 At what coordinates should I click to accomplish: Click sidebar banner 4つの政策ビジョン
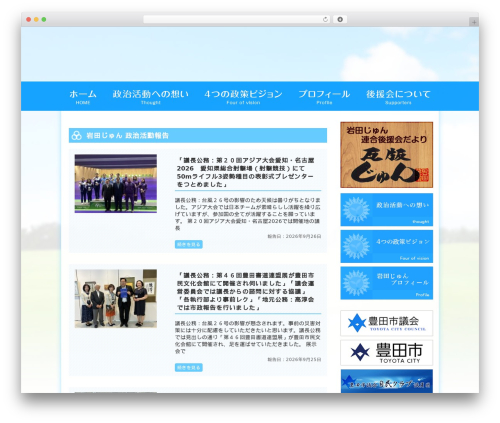[387, 246]
